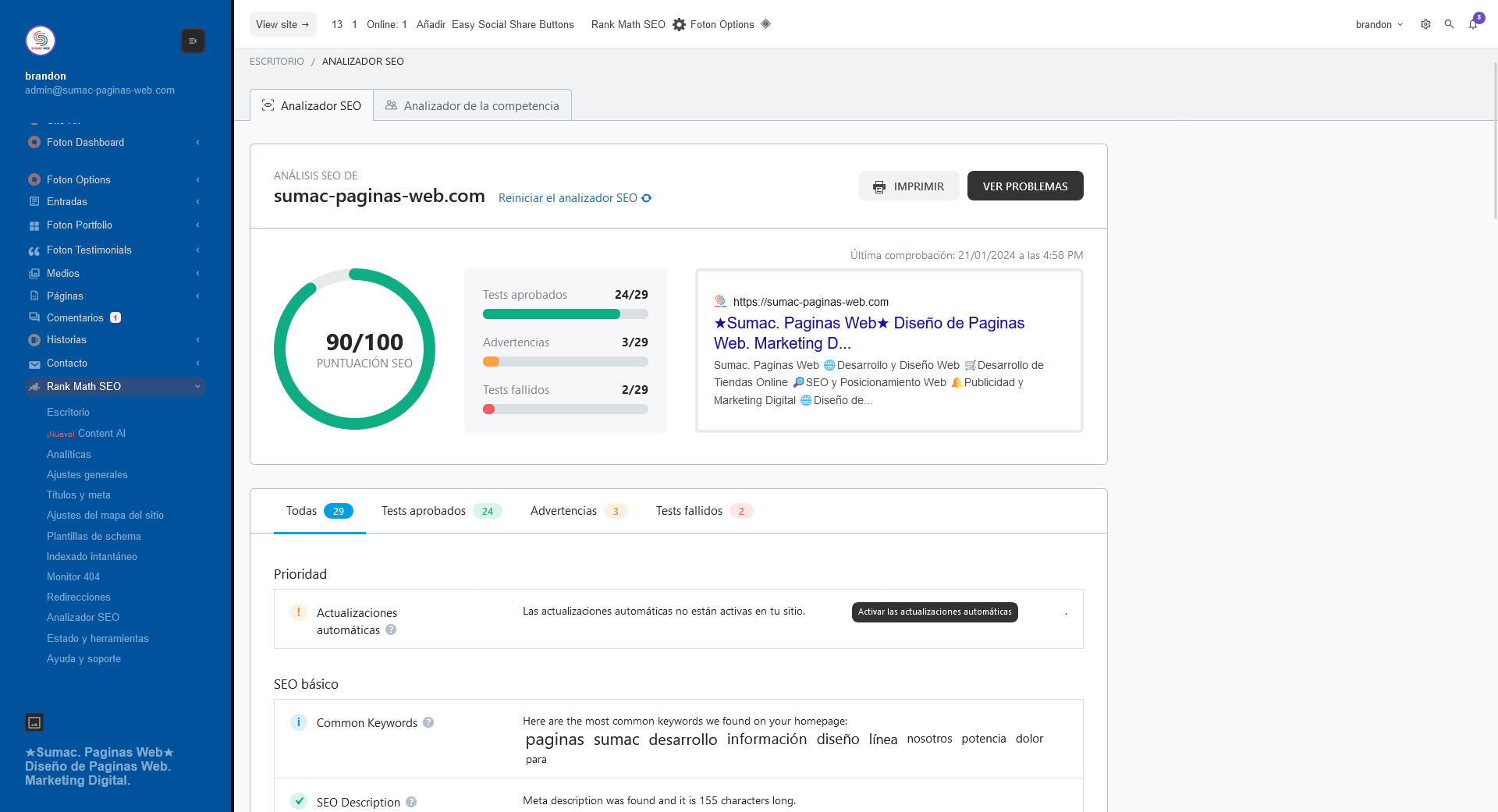1498x812 pixels.
Task: Expand the Foton Testimonials submenu arrow
Action: [197, 250]
